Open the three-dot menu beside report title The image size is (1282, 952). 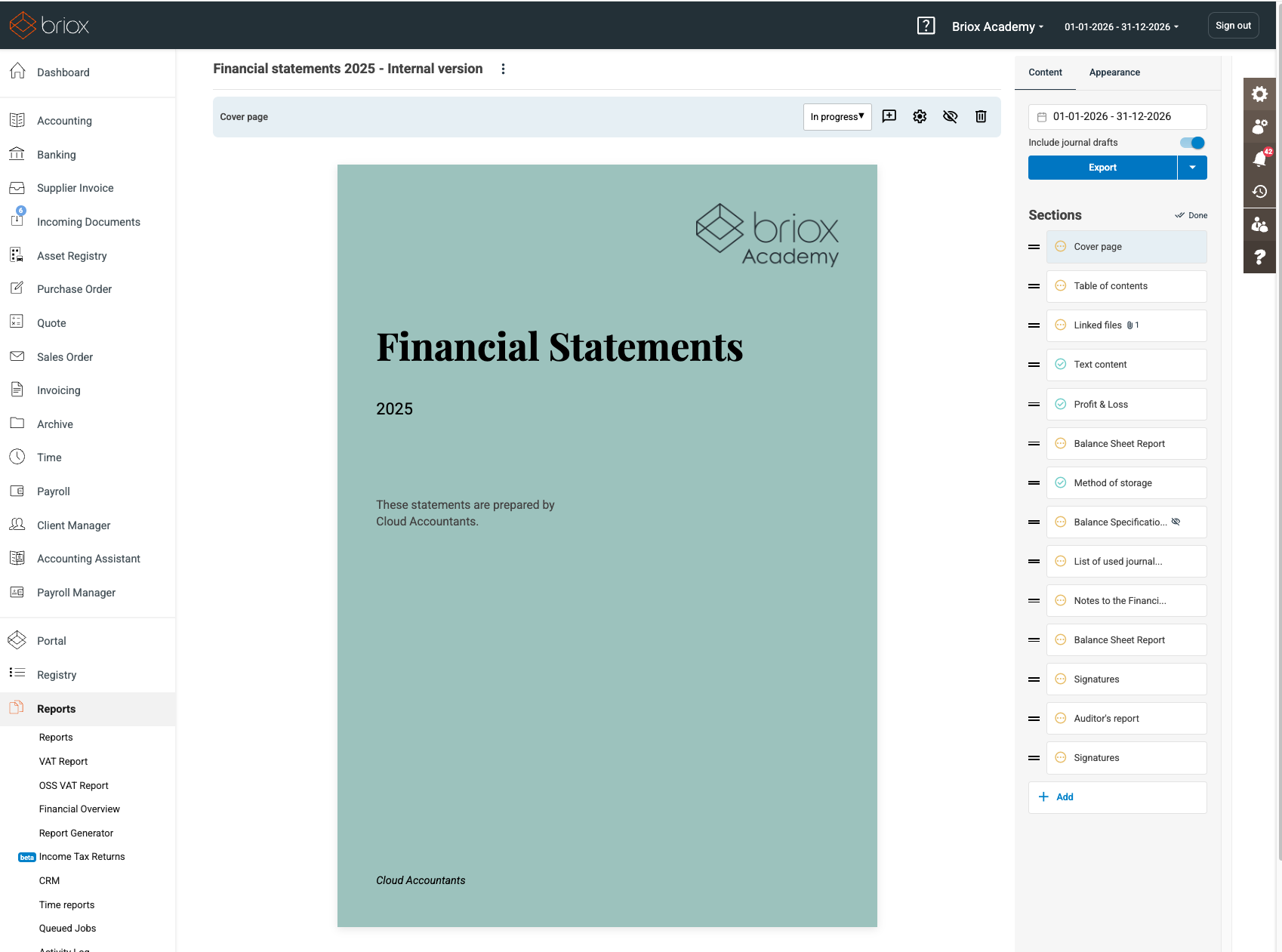(x=503, y=69)
